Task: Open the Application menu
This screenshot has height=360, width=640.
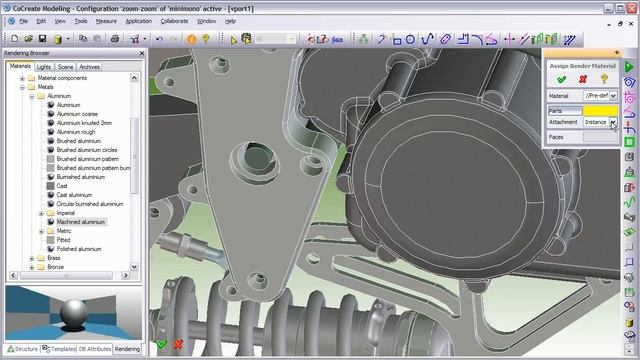Action: click(139, 21)
